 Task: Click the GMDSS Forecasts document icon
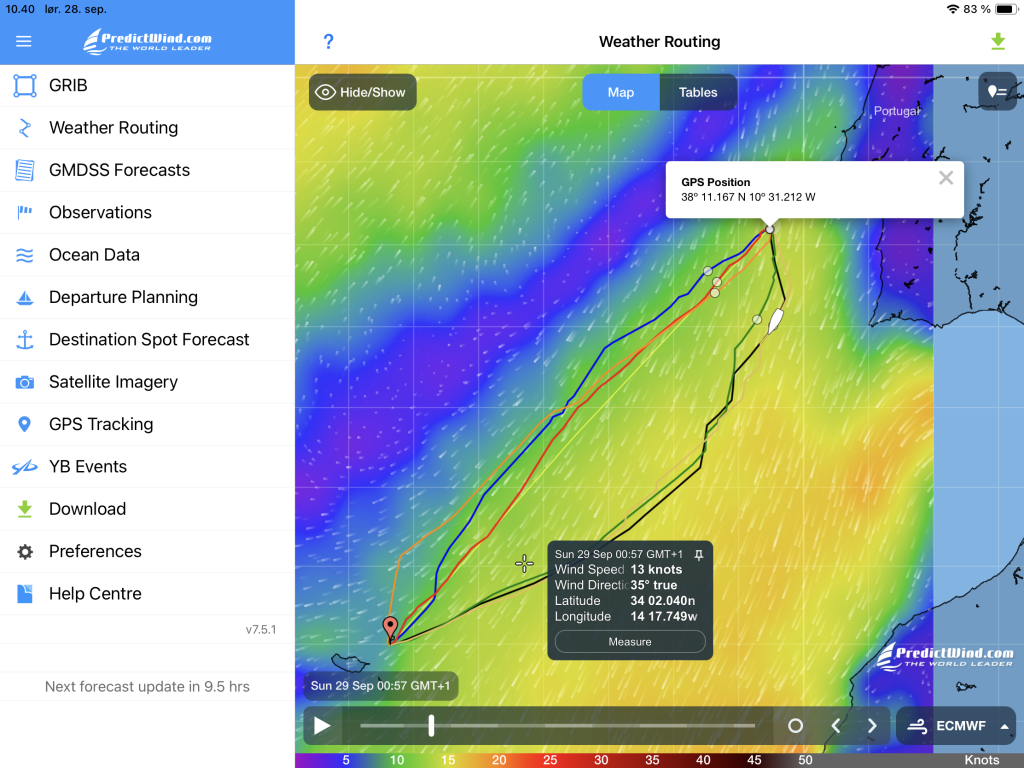coord(25,170)
